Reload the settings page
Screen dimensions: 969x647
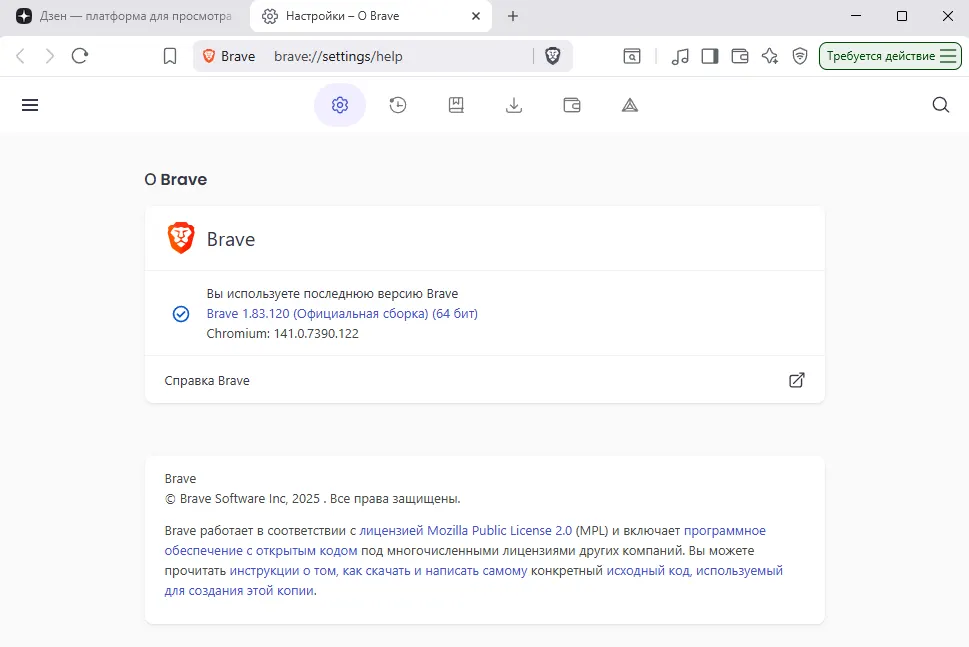point(80,56)
